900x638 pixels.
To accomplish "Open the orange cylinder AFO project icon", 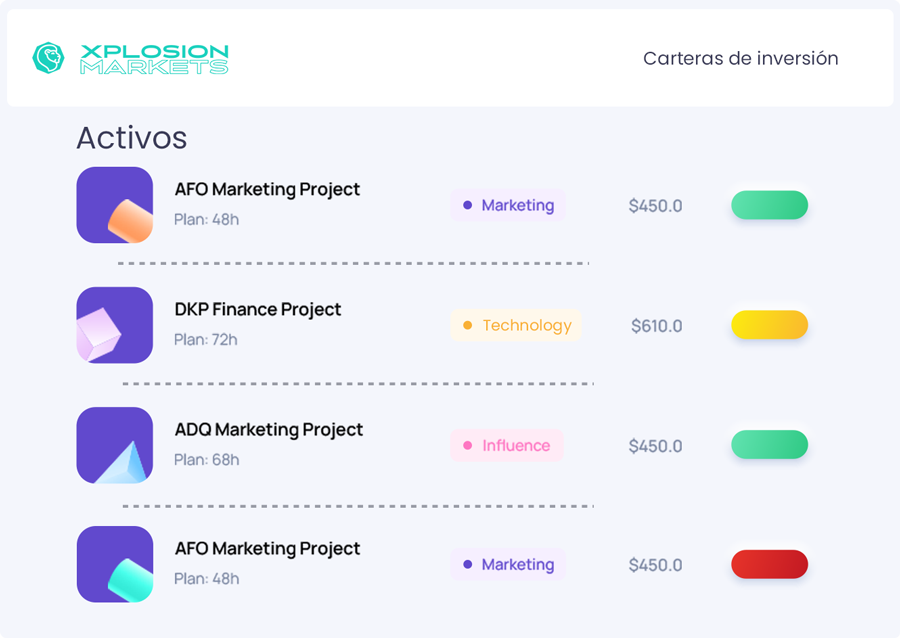I will click(x=115, y=205).
